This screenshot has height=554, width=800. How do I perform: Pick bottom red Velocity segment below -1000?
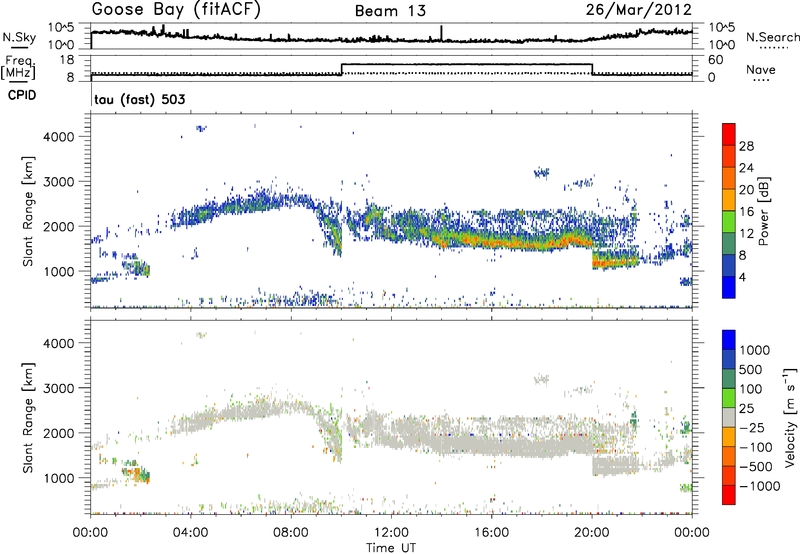pos(729,495)
